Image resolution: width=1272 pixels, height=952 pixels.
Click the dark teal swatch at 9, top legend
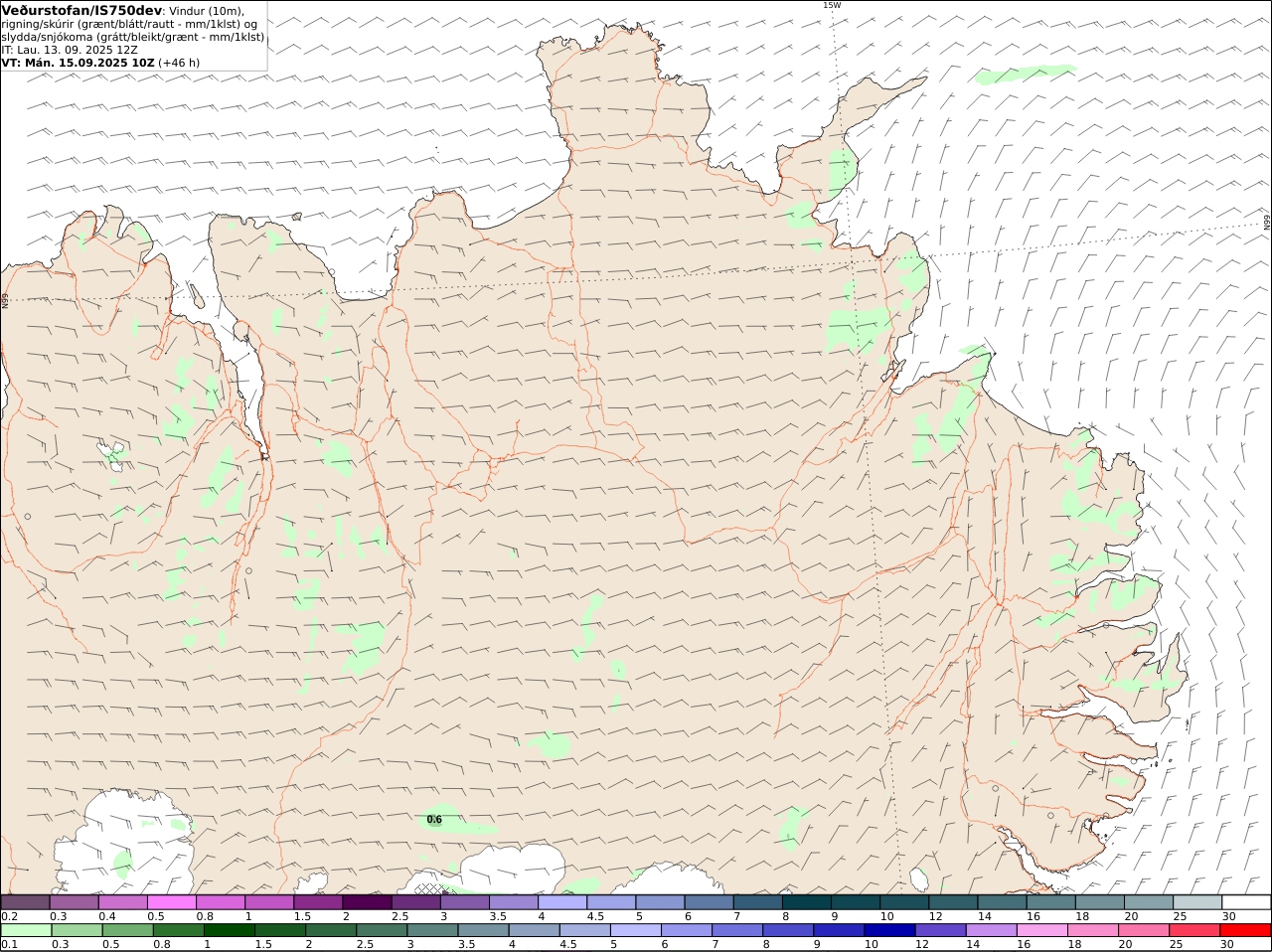coord(855,902)
